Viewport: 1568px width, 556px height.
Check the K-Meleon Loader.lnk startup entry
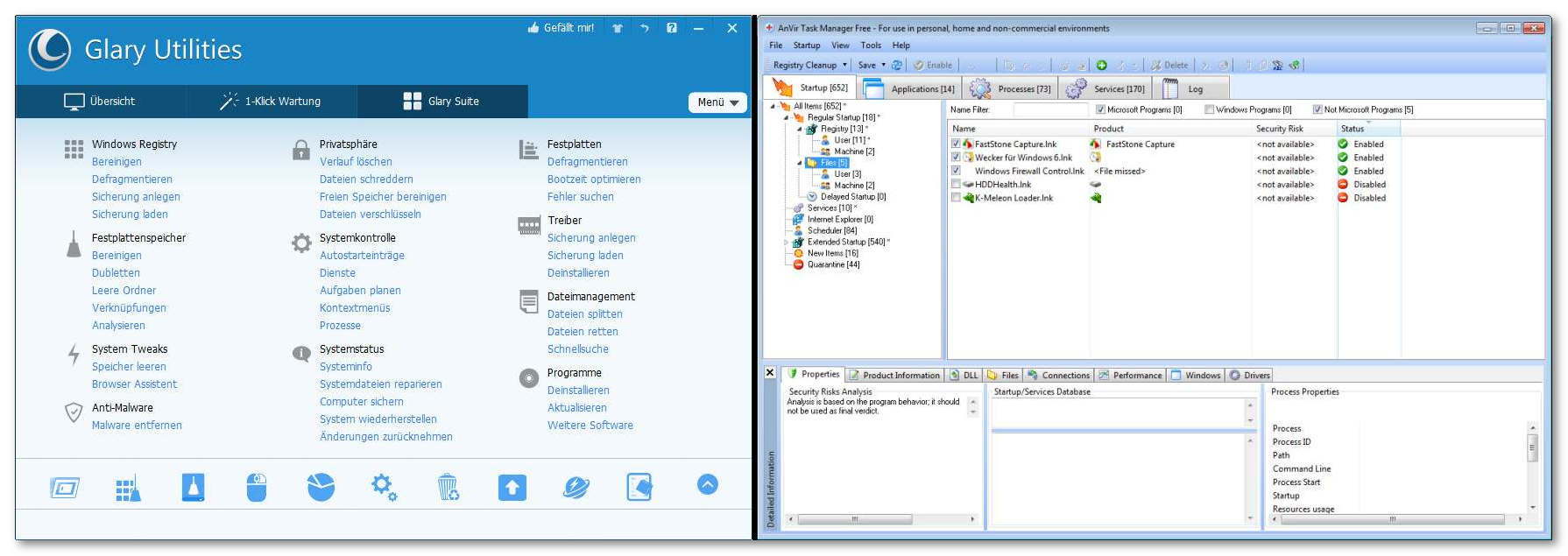coord(956,198)
